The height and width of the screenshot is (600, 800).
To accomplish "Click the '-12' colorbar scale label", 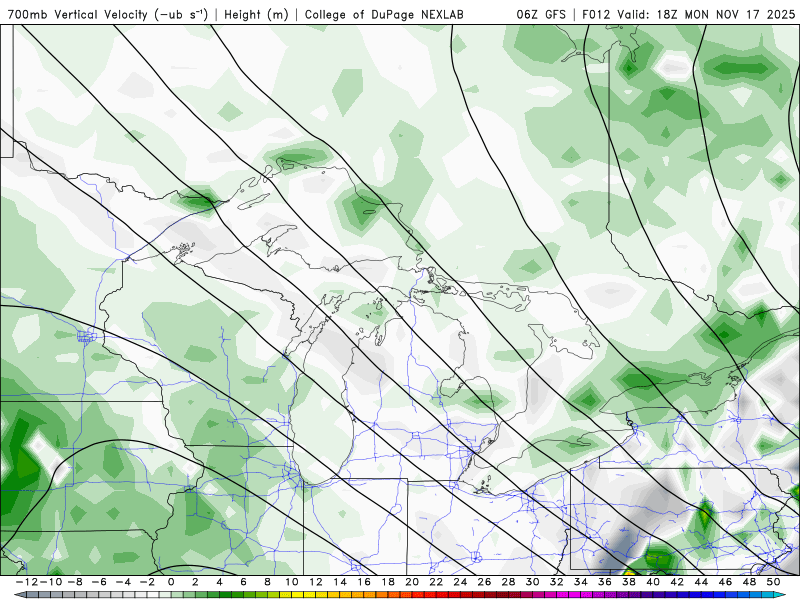I will coord(26,582).
